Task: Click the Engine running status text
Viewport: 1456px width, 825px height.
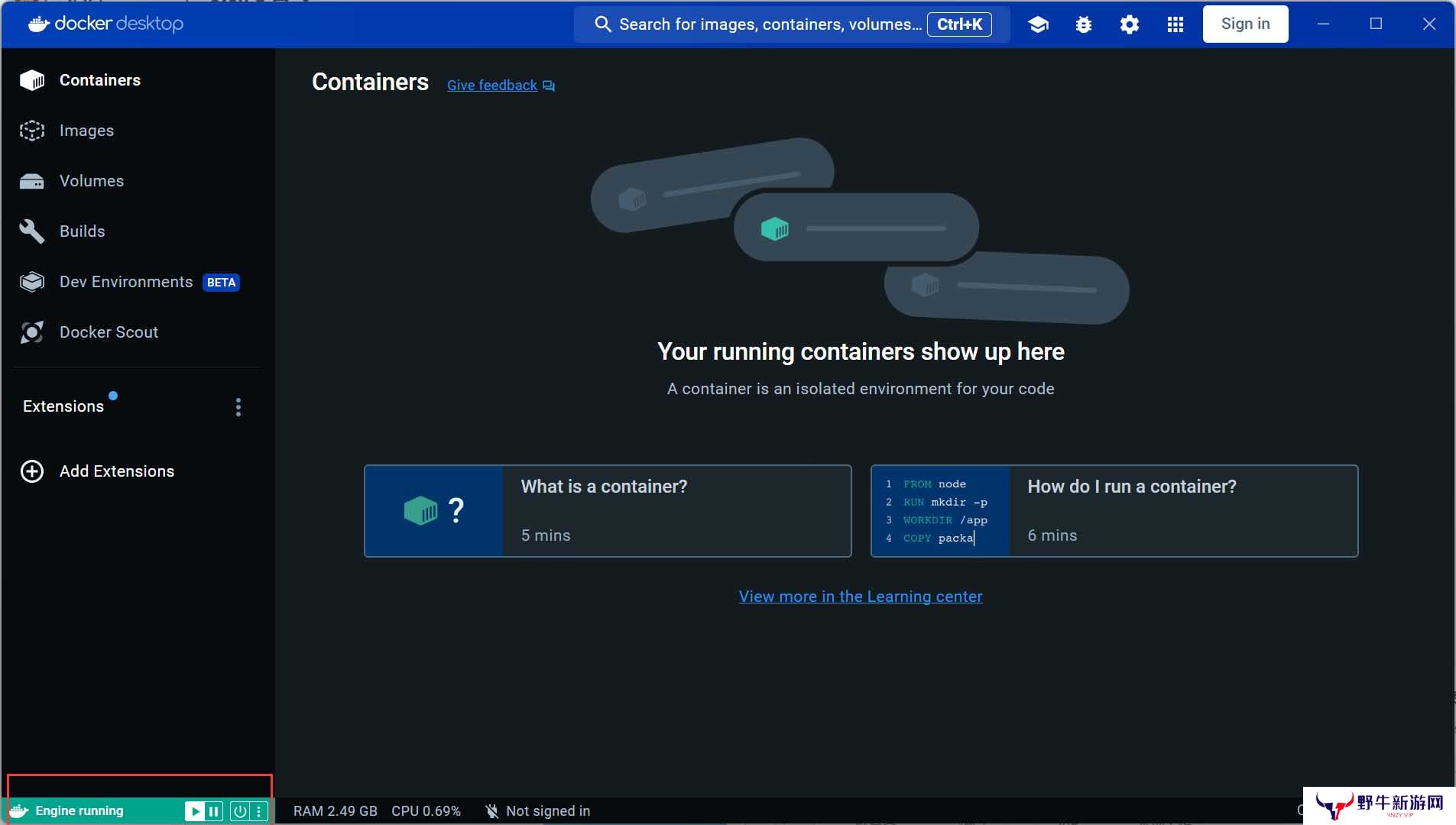Action: coord(79,810)
